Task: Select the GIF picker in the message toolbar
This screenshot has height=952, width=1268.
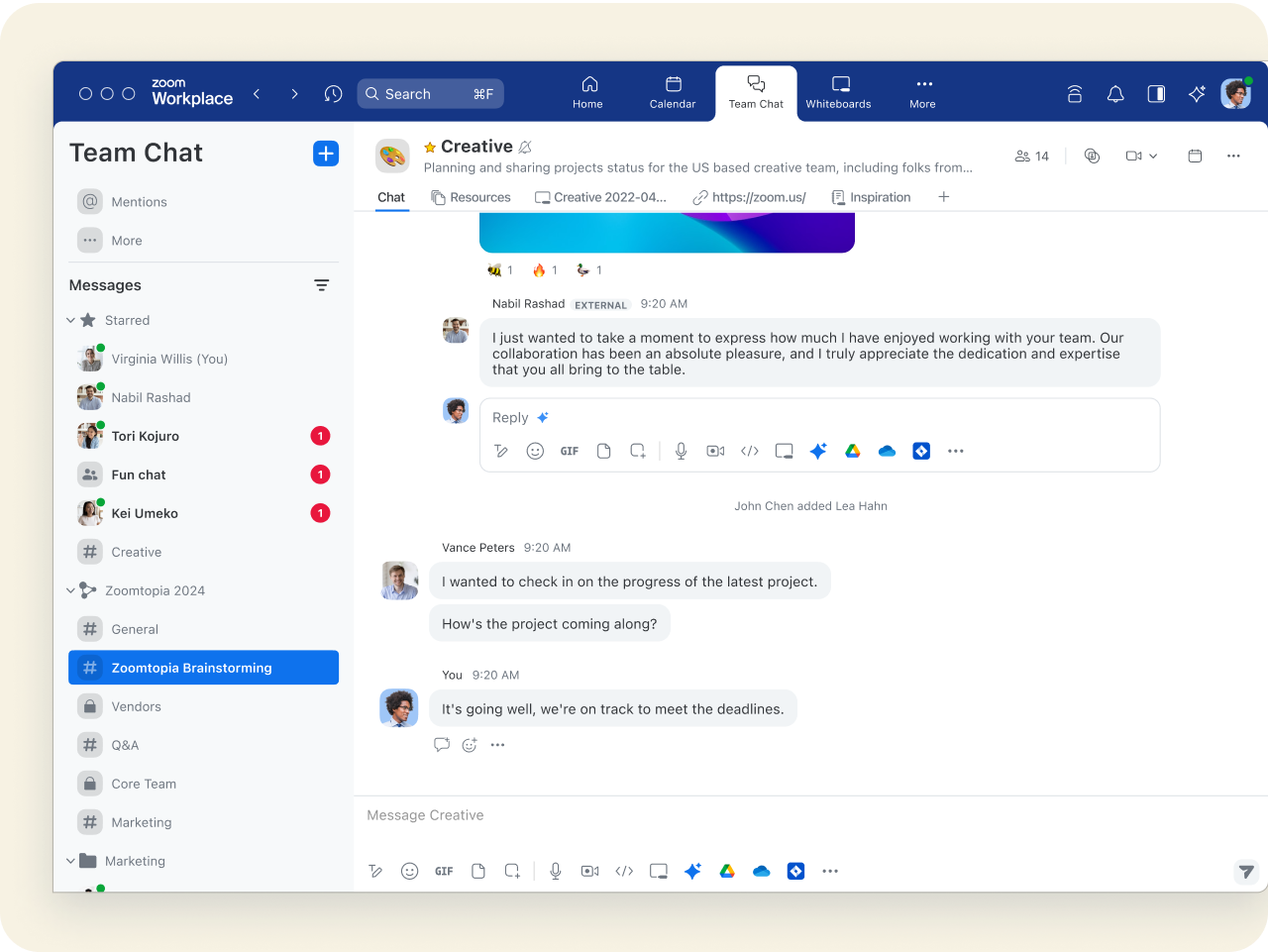Action: [444, 871]
